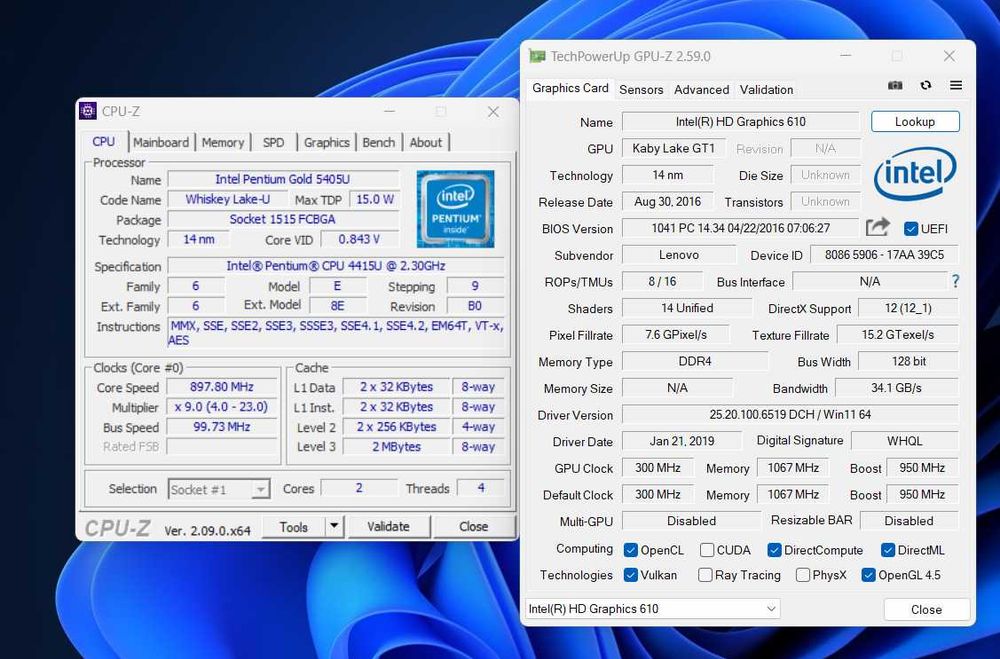
Task: Close GPU-Z using title bar X
Action: [x=949, y=56]
